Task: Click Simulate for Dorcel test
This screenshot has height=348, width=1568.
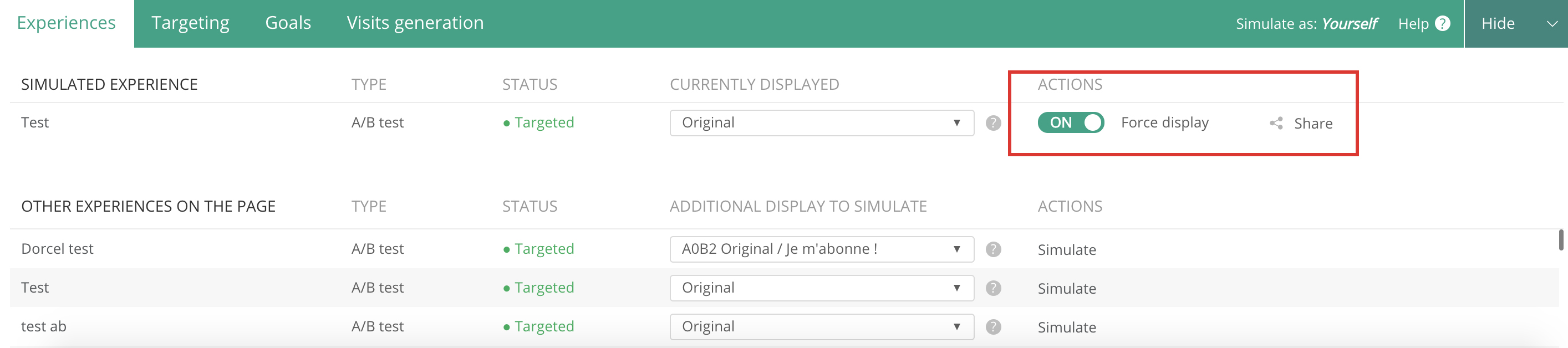Action: (x=1066, y=250)
